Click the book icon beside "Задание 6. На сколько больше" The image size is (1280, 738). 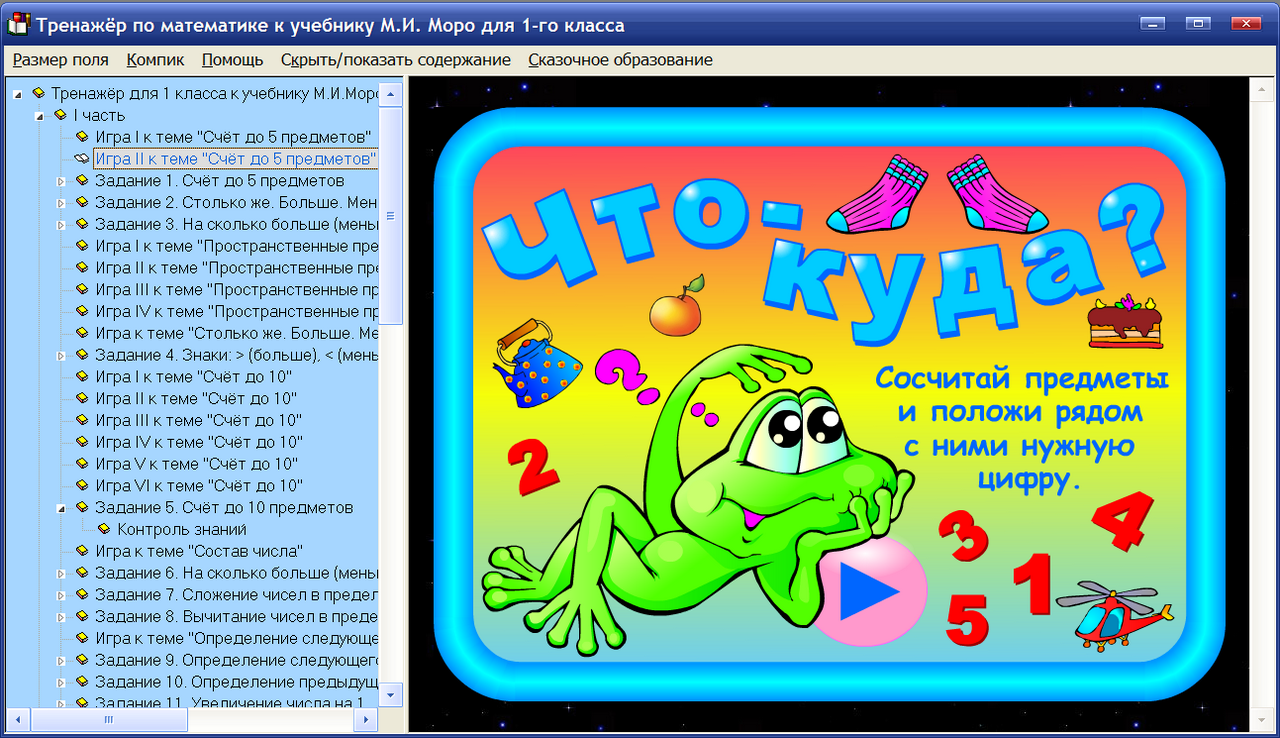coord(82,573)
